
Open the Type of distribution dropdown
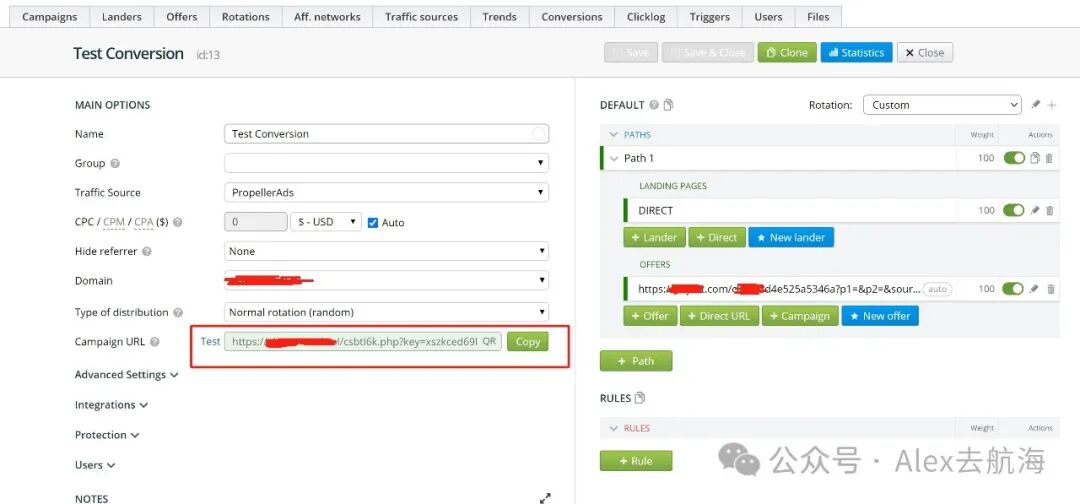click(386, 312)
